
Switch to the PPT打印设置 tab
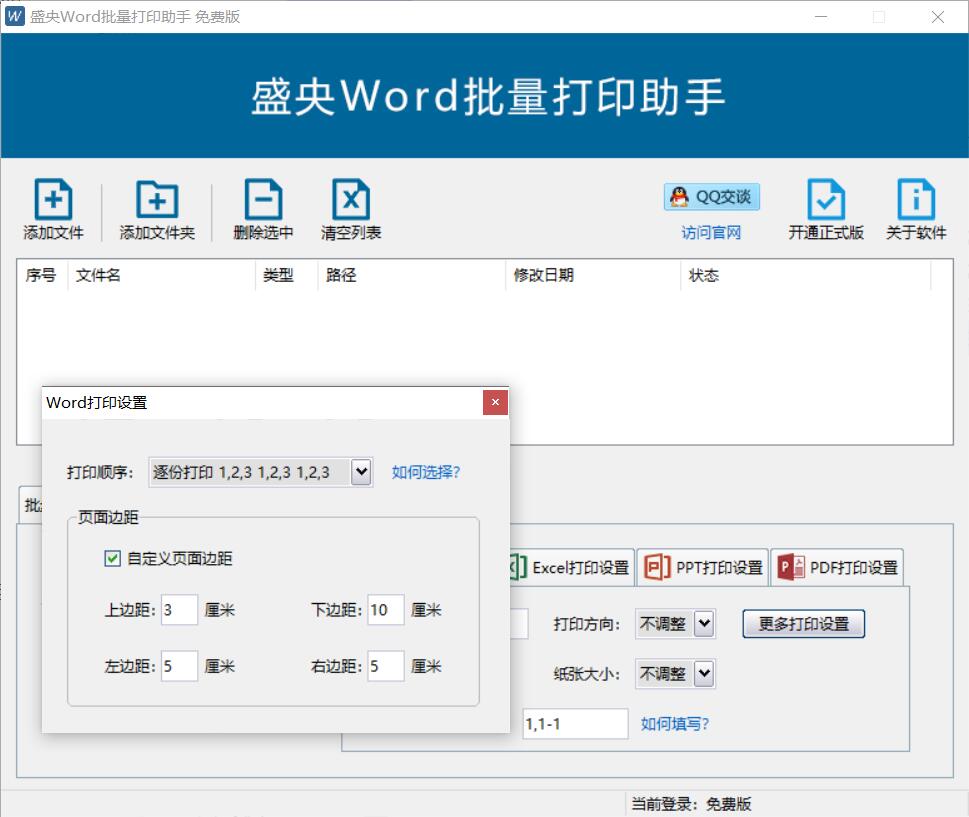(x=703, y=567)
